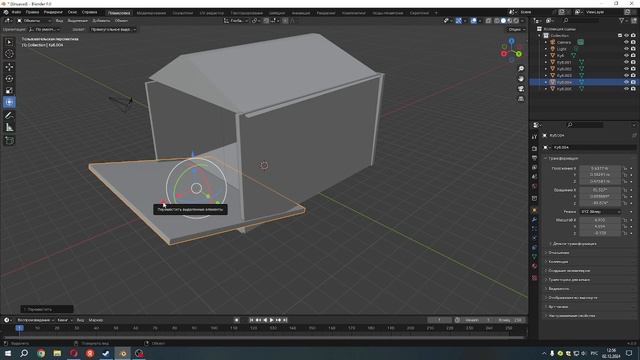Screen dimensions: 640x360
Task: Toggle X-ray display in viewport header
Action: pyautogui.click(x=488, y=20)
